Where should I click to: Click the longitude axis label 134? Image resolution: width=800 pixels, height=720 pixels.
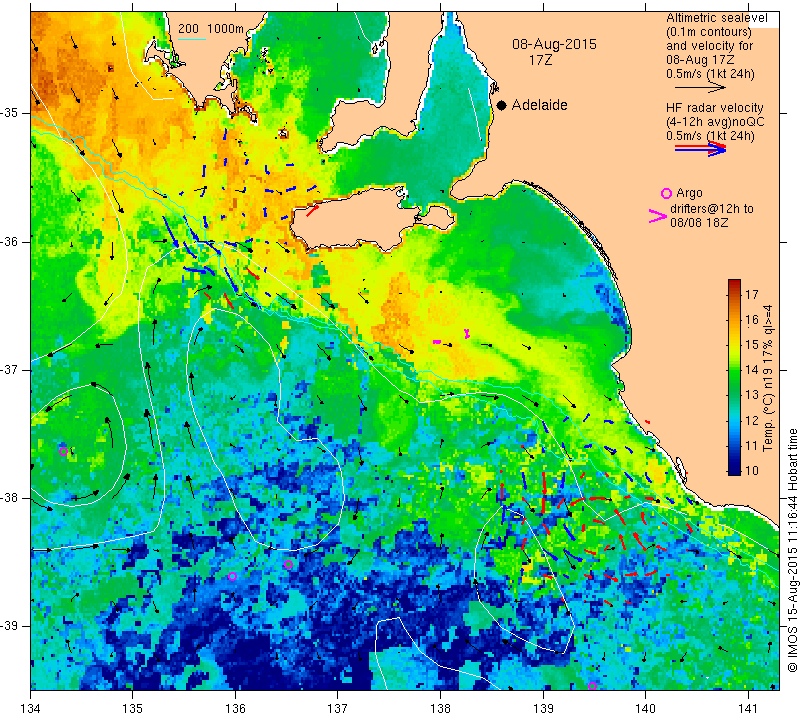tap(31, 709)
